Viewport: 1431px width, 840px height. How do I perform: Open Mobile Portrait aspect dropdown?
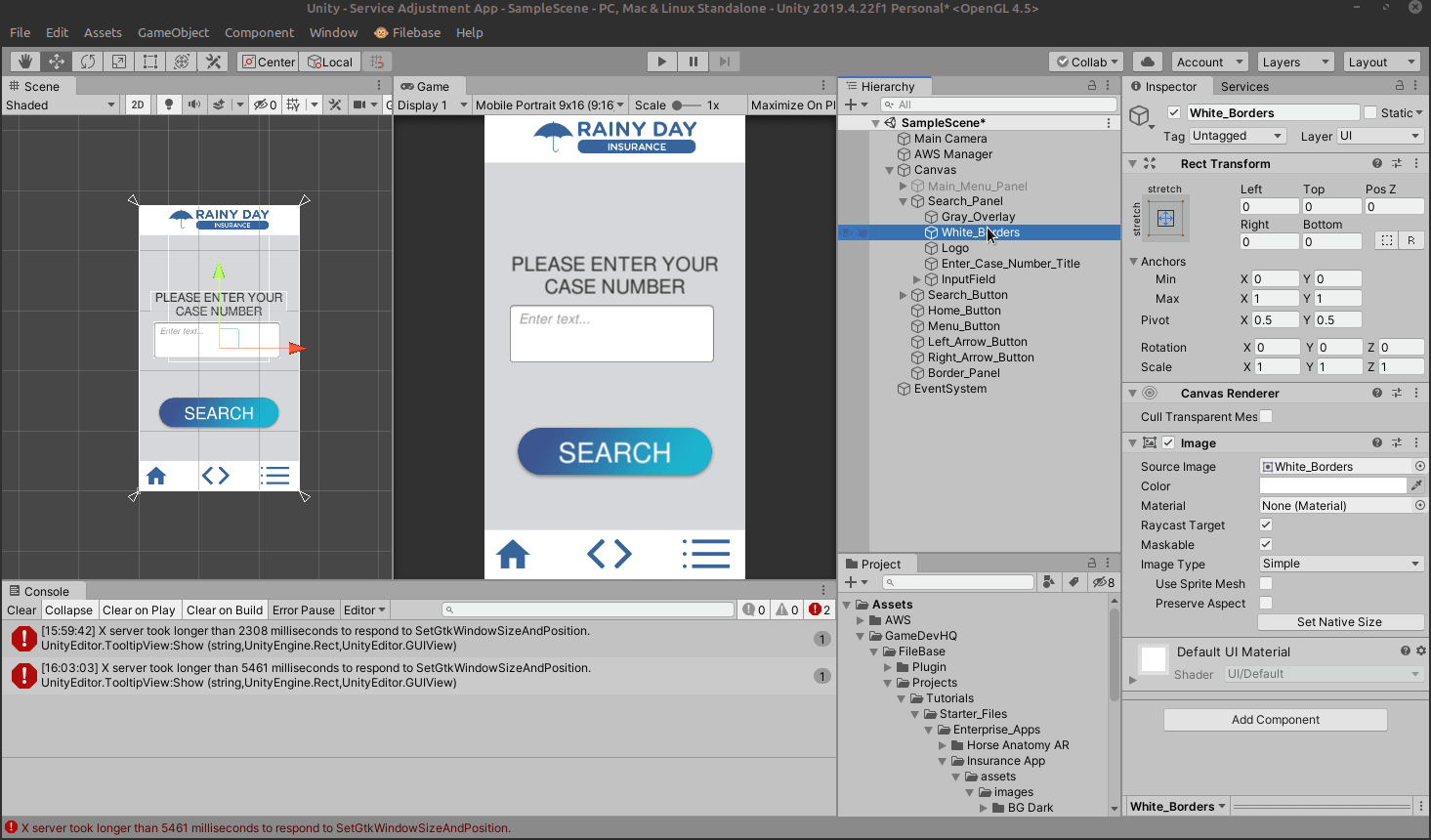550,105
